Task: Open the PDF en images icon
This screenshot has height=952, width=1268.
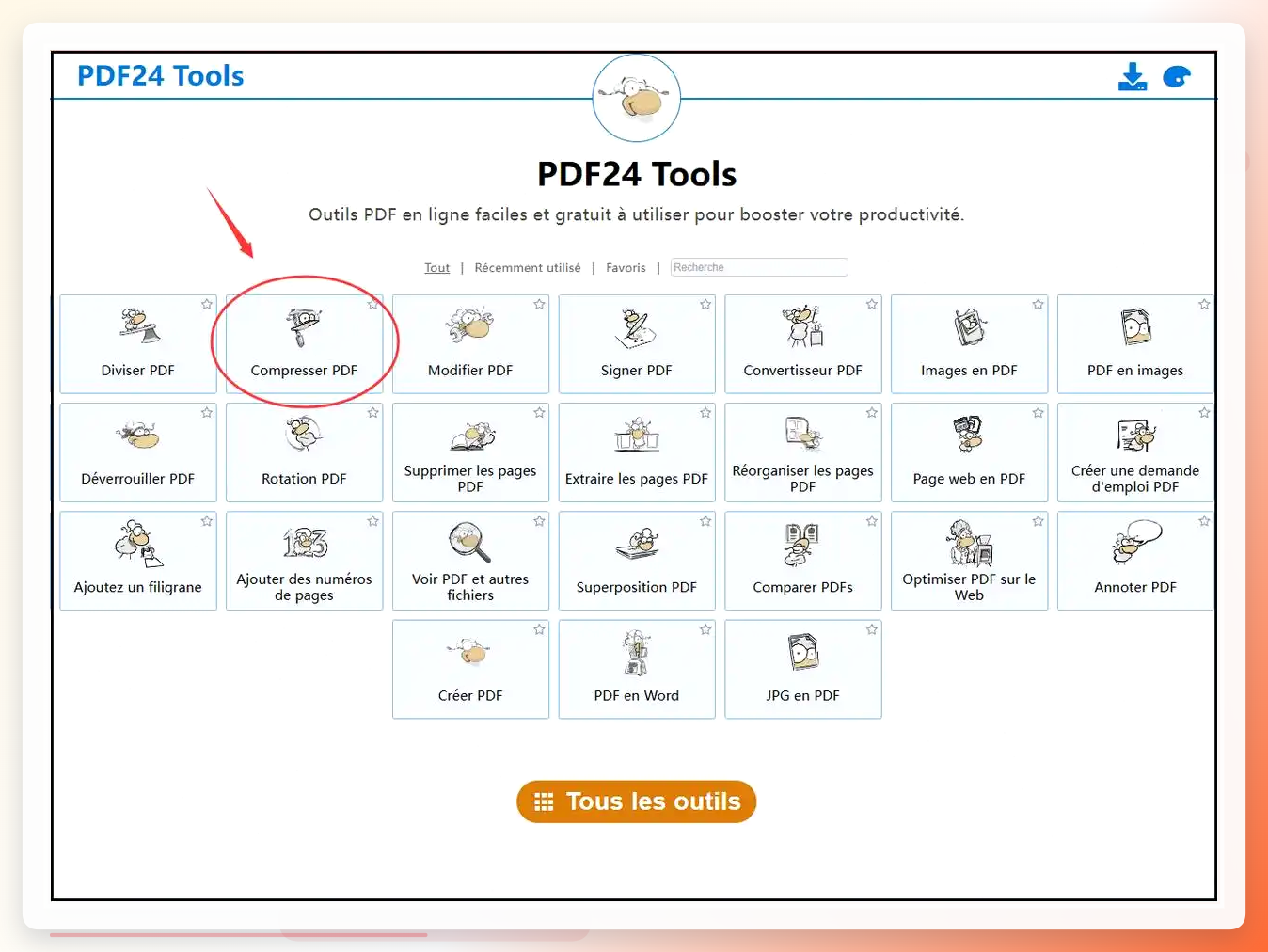Action: (1135, 327)
